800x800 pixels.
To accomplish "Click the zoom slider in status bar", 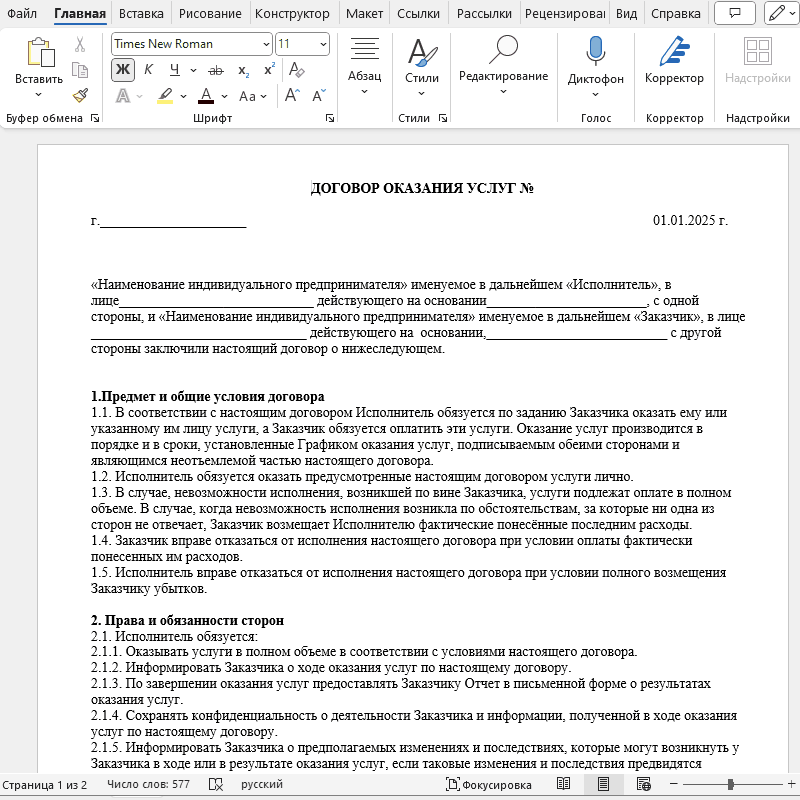I will 731,785.
